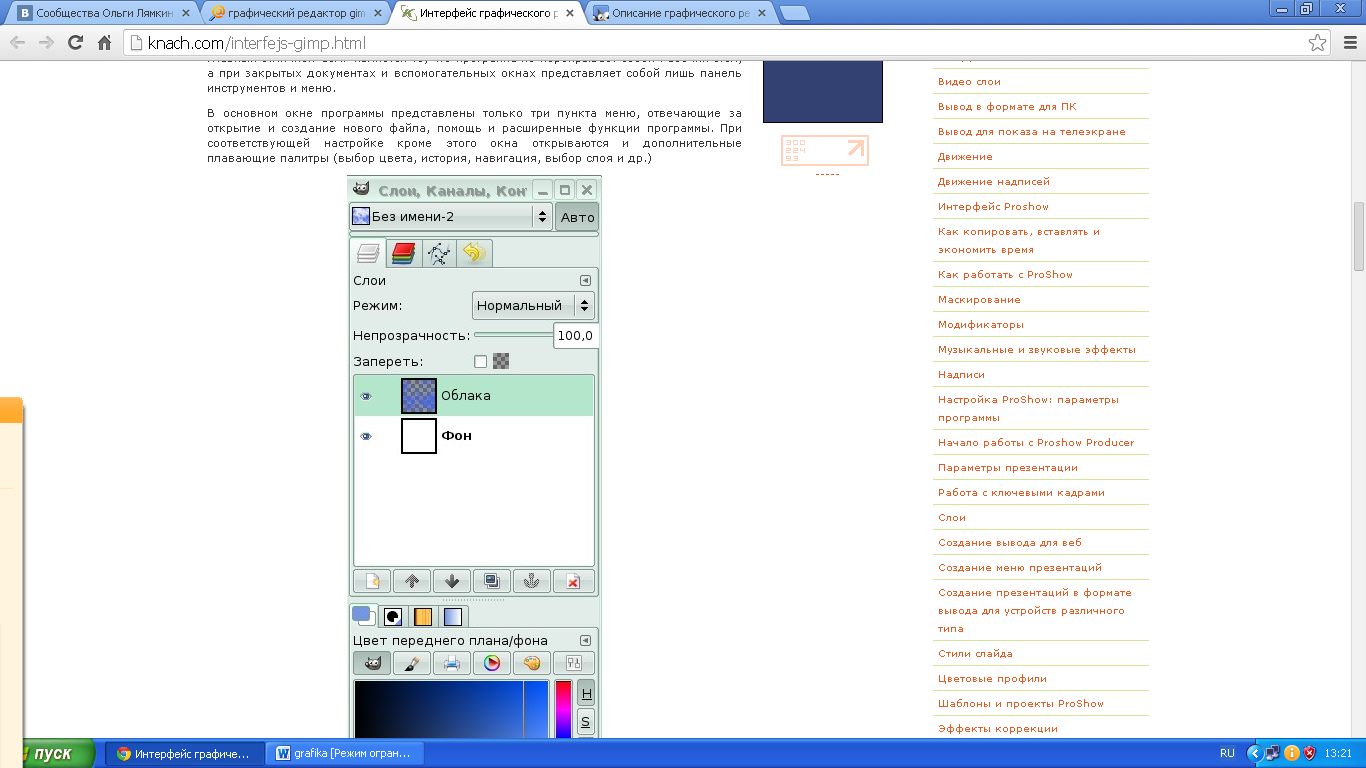
Task: Click the anchor layer icon
Action: [x=532, y=581]
